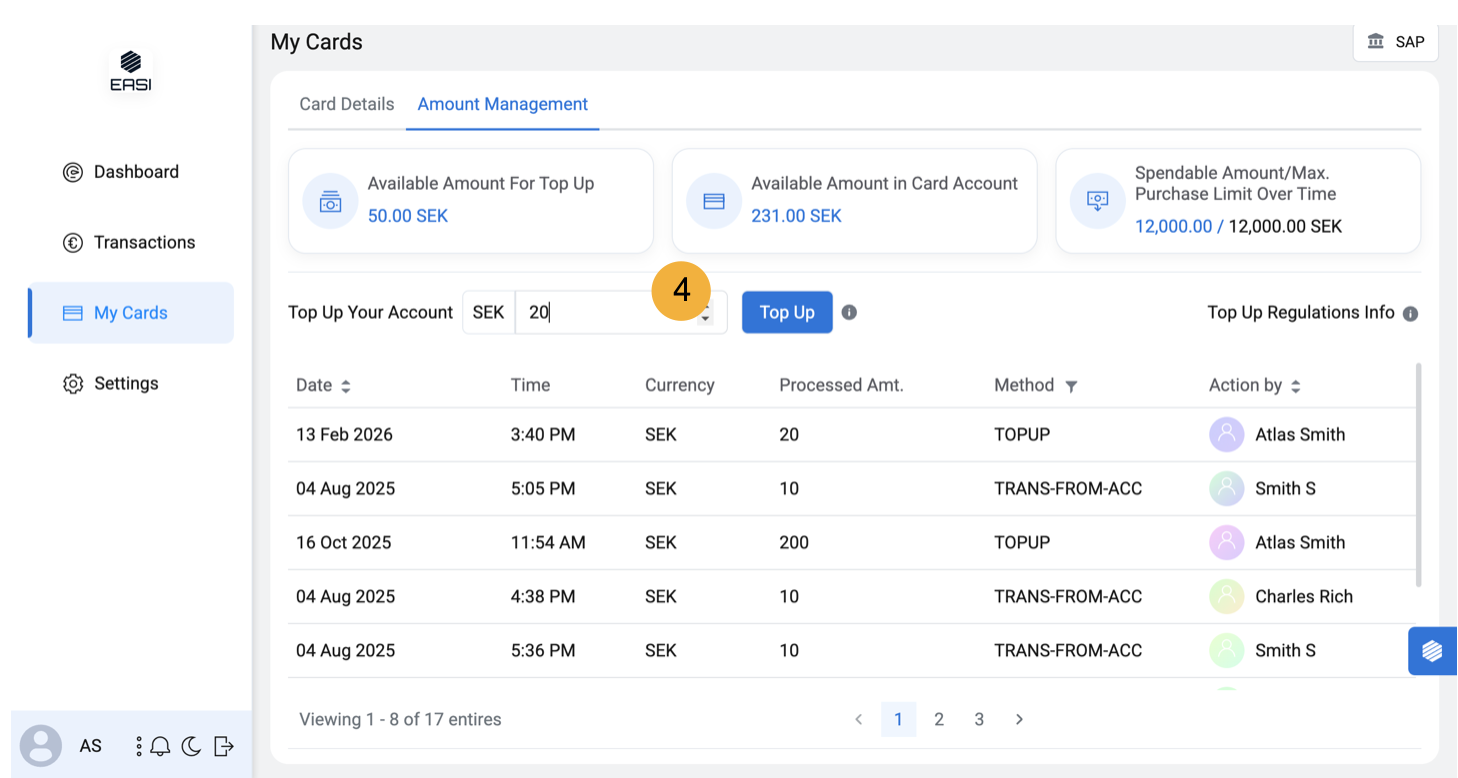
Task: Sort by Action by column
Action: pos(1295,386)
